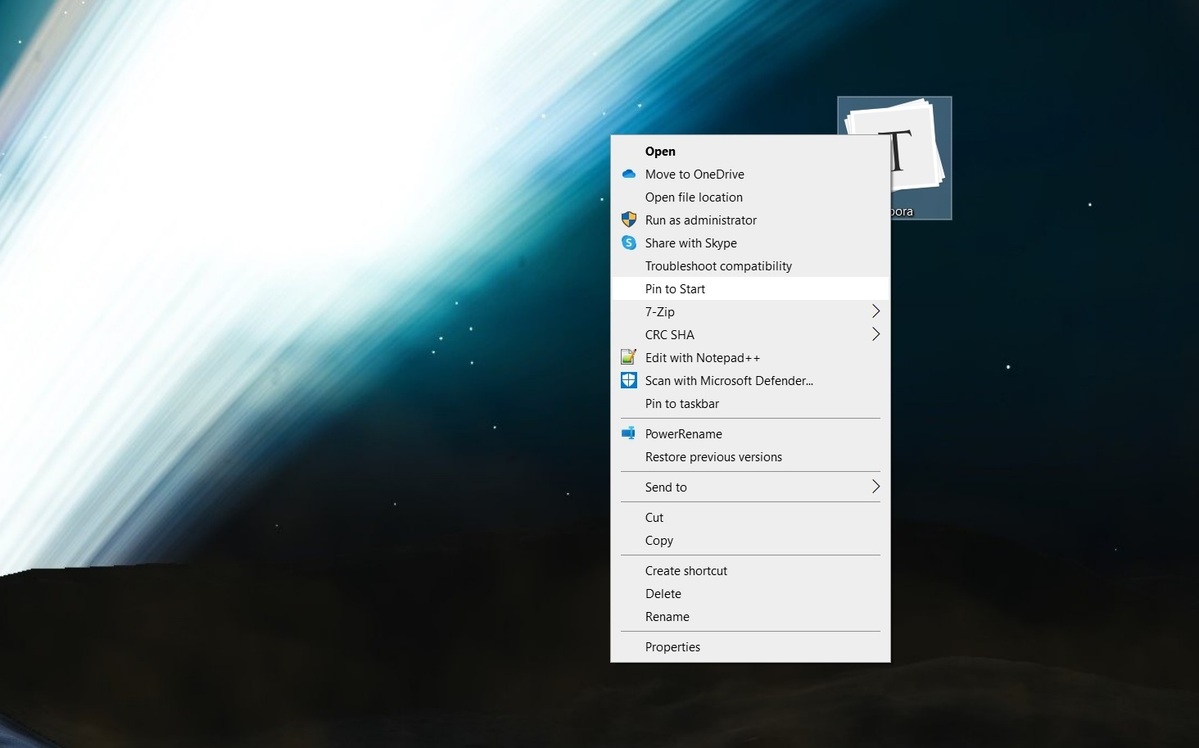Click the Skype icon in context menu

click(x=629, y=243)
